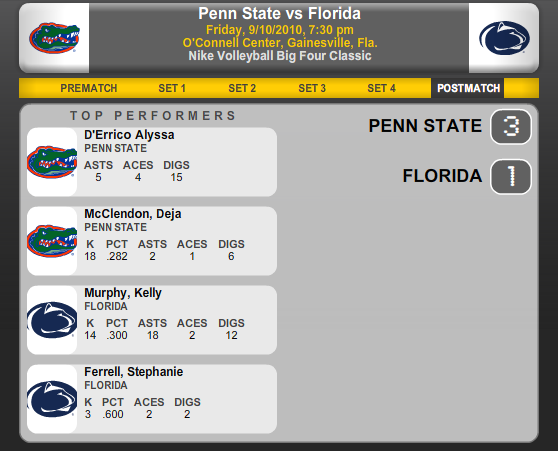This screenshot has width=558, height=451.
Task: Click the Florida score box showing 1
Action: [511, 177]
